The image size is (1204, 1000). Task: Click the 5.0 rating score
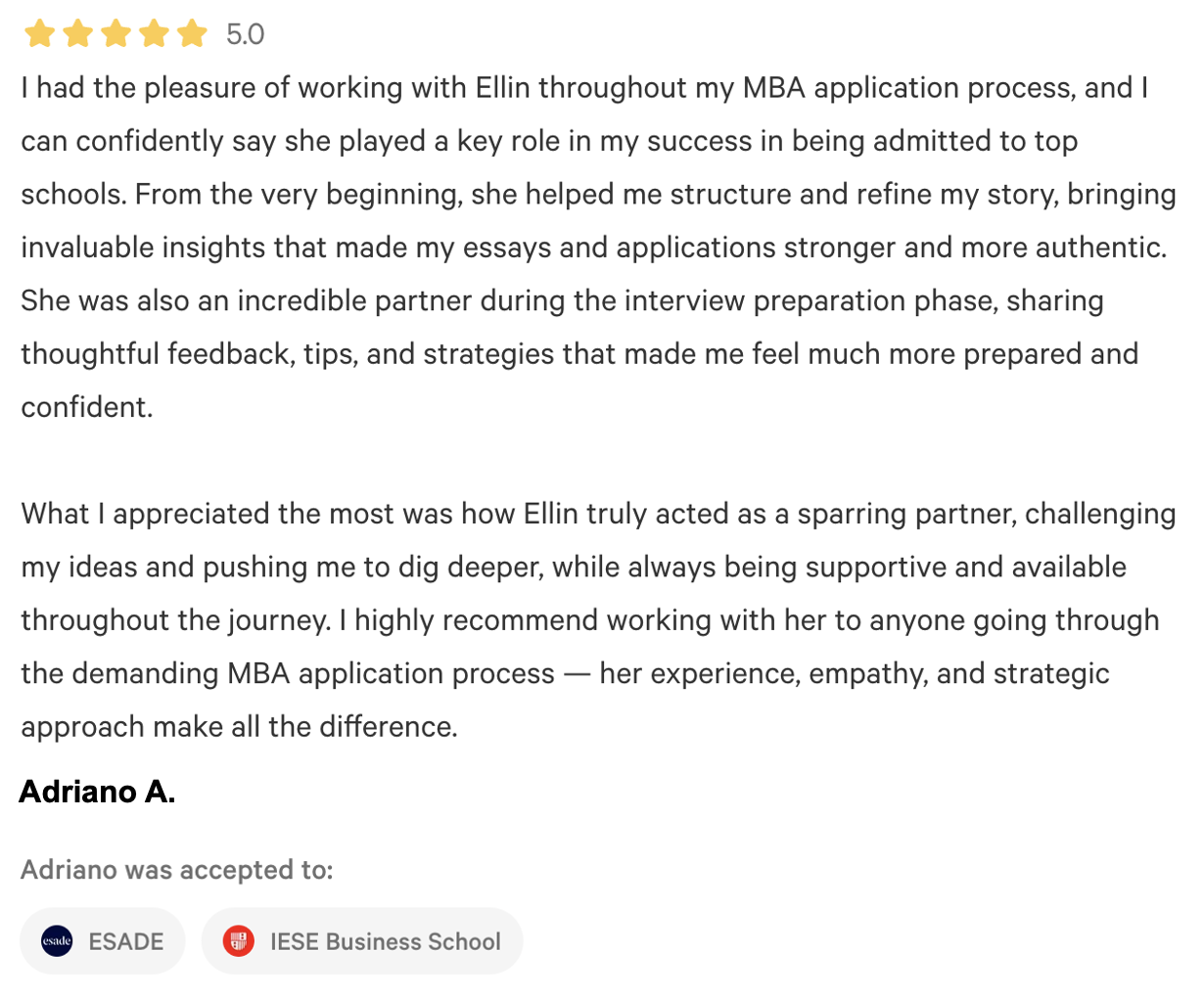[x=245, y=35]
